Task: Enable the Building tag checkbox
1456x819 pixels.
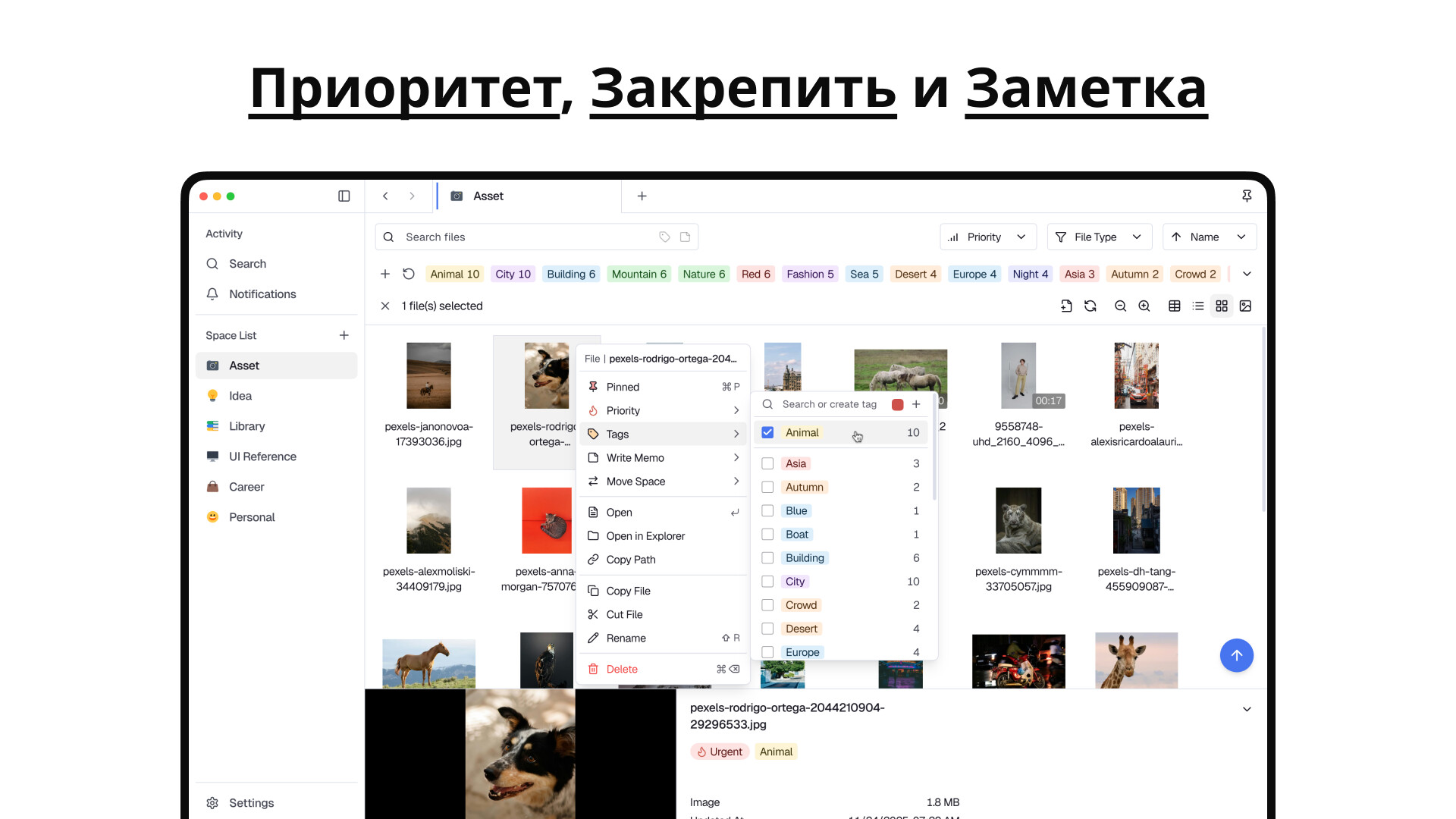Action: pos(767,558)
